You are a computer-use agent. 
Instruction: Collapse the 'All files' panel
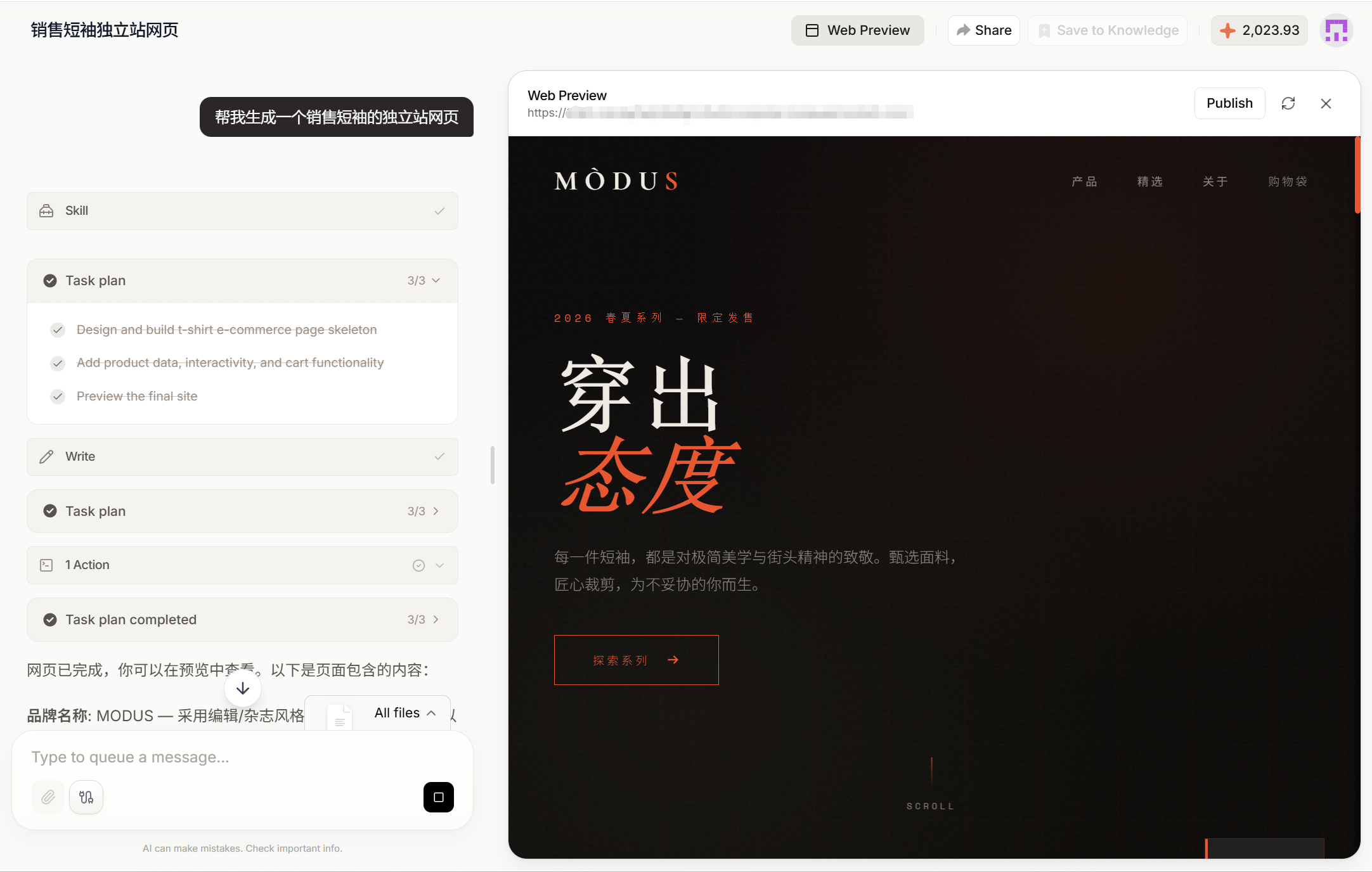coord(432,712)
